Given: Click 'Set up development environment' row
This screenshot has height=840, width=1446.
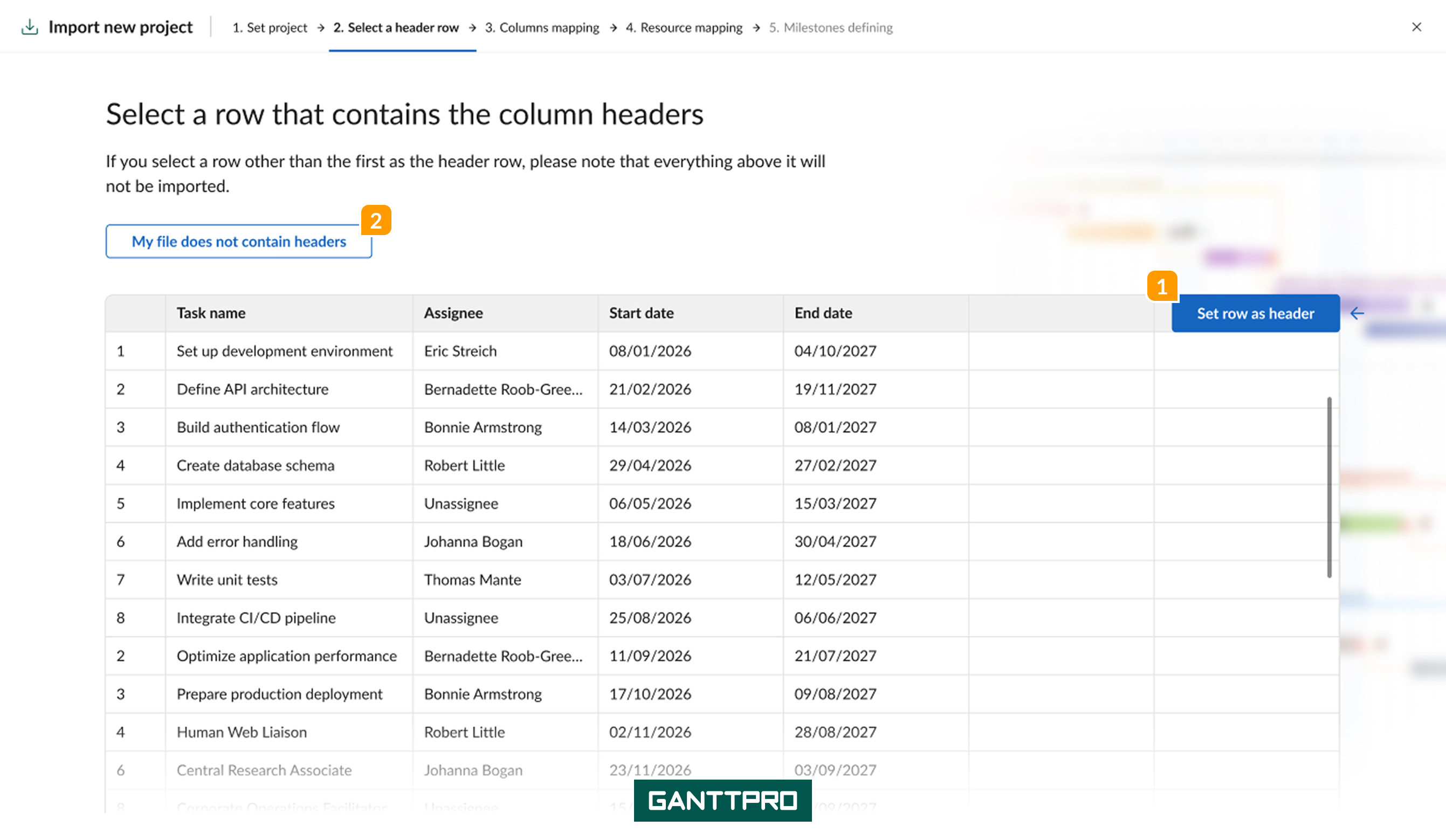Looking at the screenshot, I should coord(722,351).
